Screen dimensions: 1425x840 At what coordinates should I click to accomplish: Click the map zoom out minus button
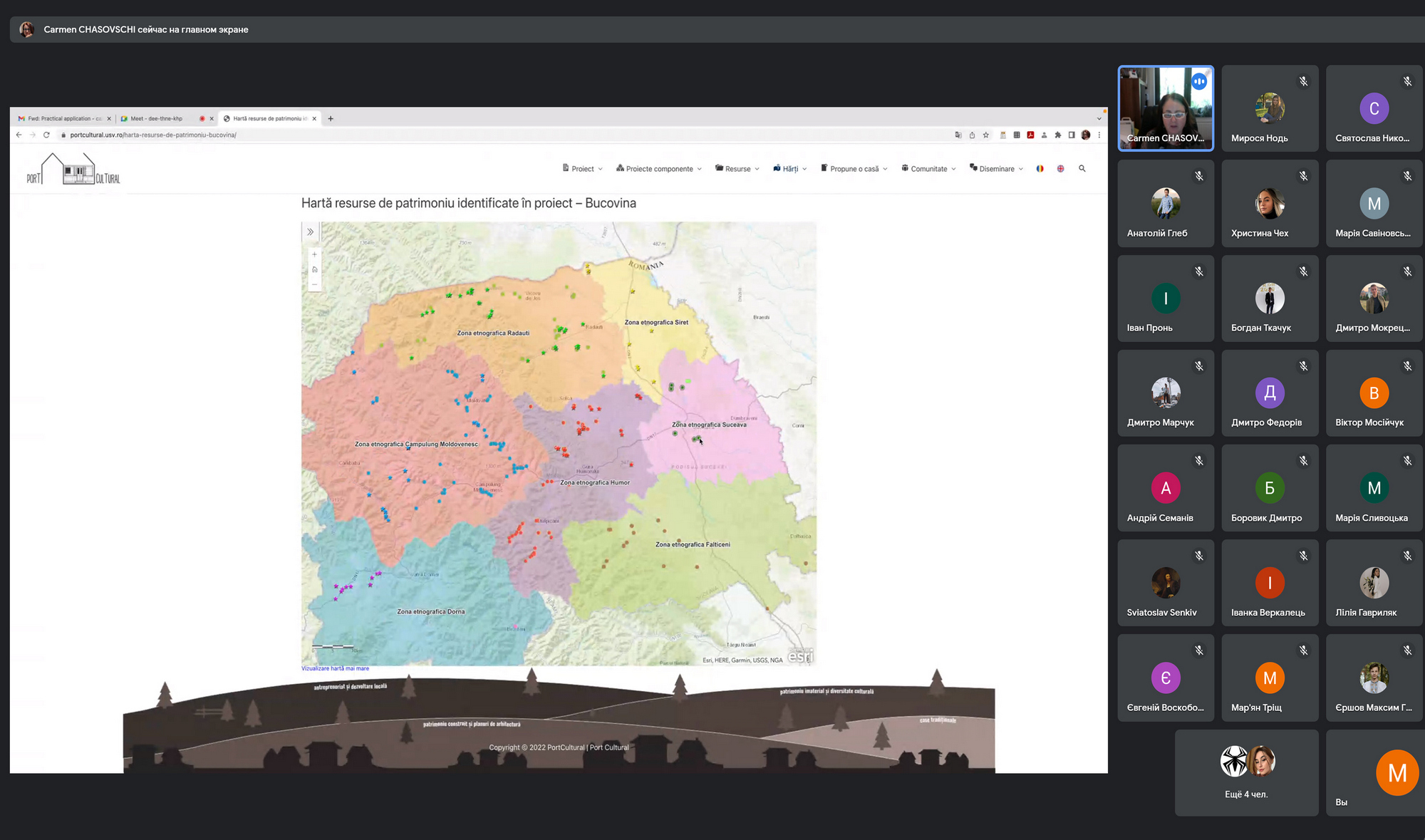coord(314,284)
